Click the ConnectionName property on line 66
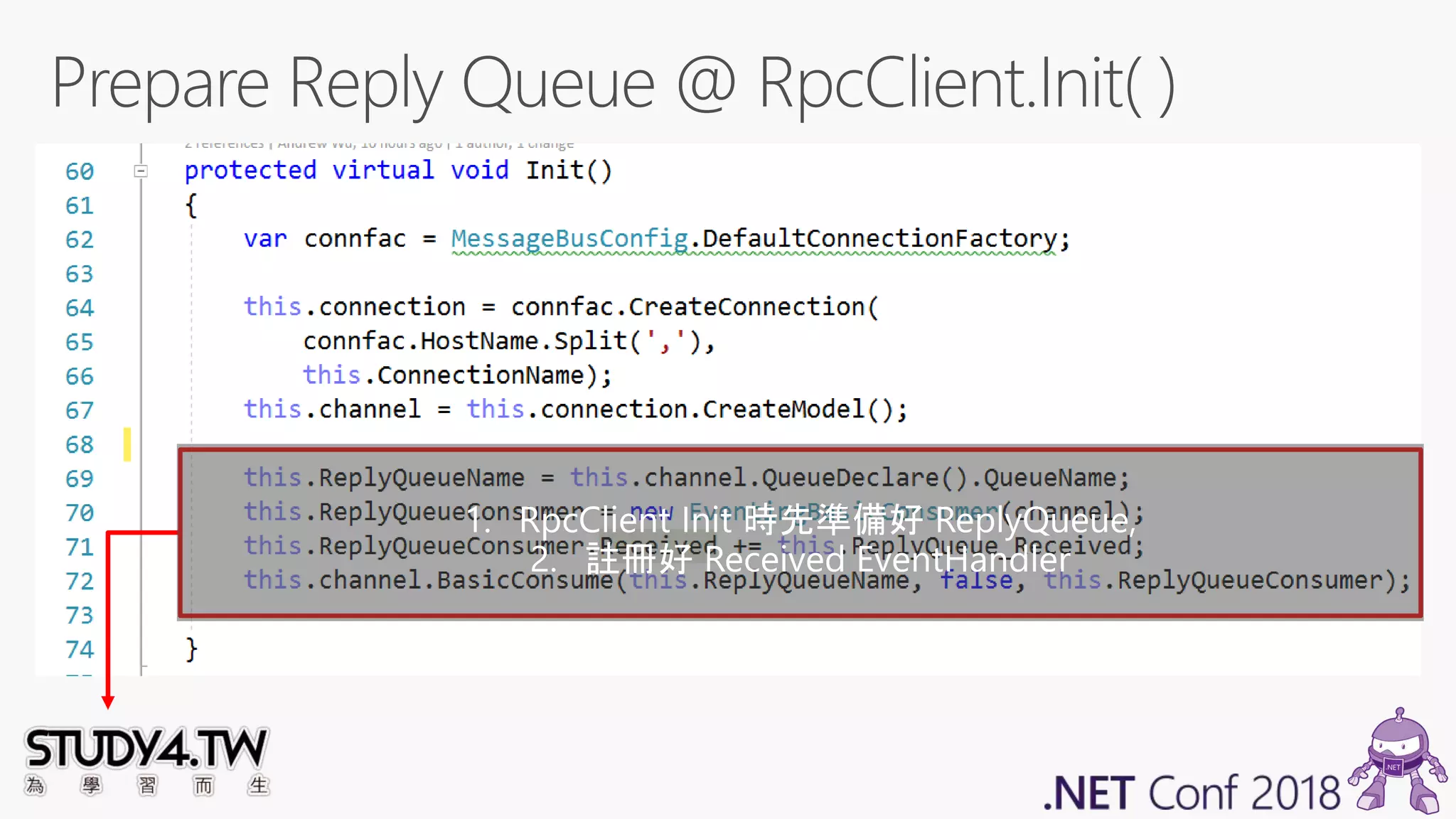The image size is (1456, 819). [x=479, y=375]
